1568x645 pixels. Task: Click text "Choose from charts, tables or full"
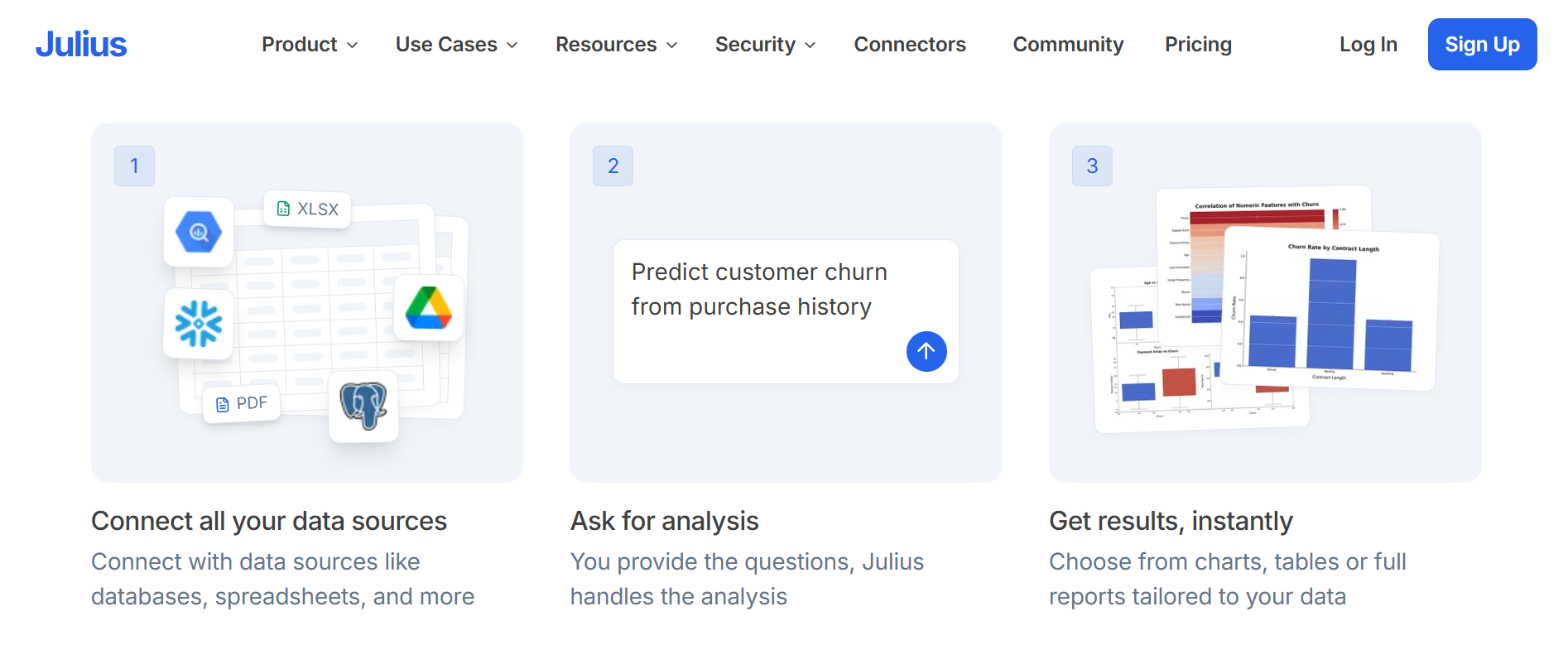click(1228, 561)
